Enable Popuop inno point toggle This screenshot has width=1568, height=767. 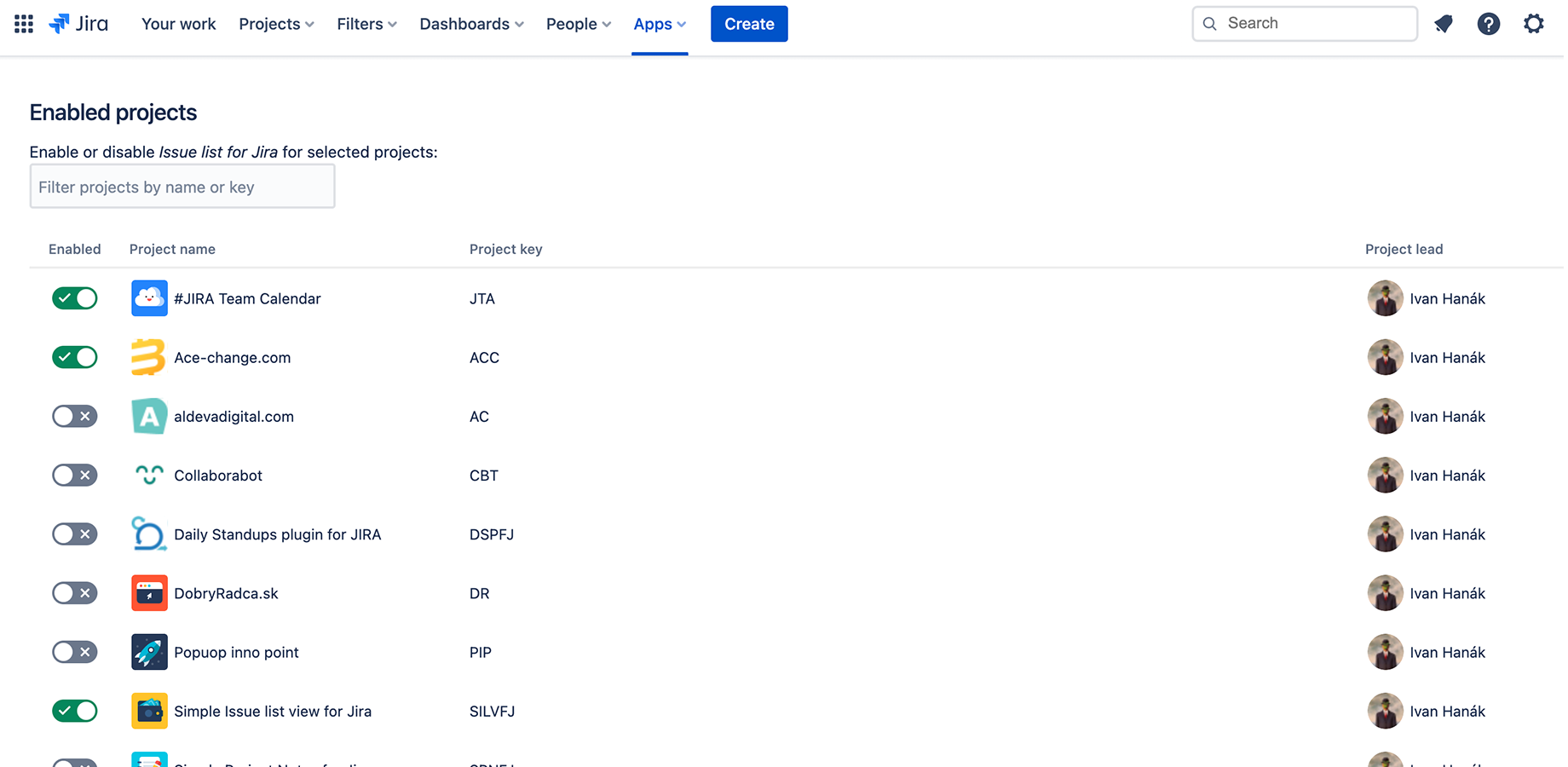(75, 652)
